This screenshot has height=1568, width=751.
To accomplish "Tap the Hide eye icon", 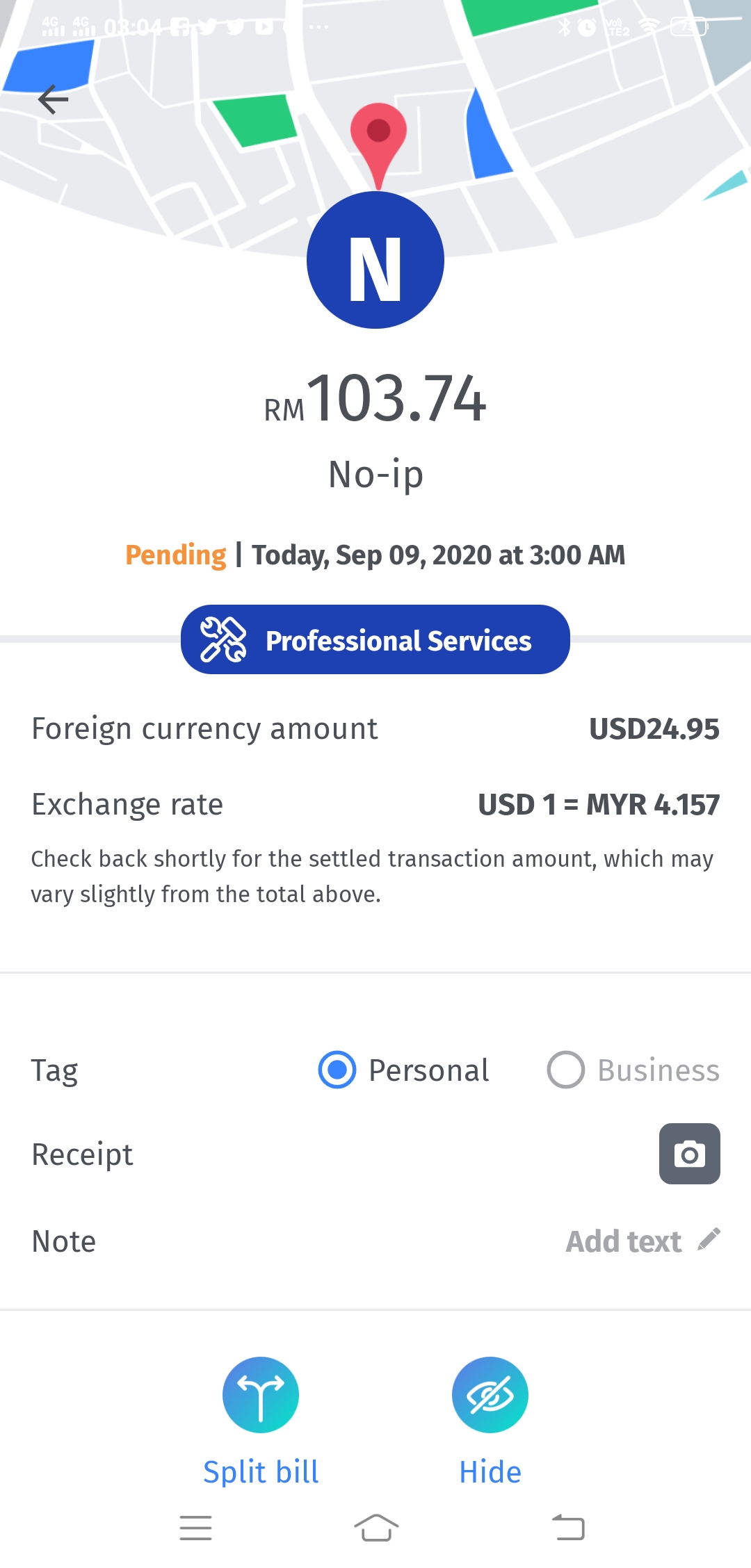I will pyautogui.click(x=490, y=1394).
